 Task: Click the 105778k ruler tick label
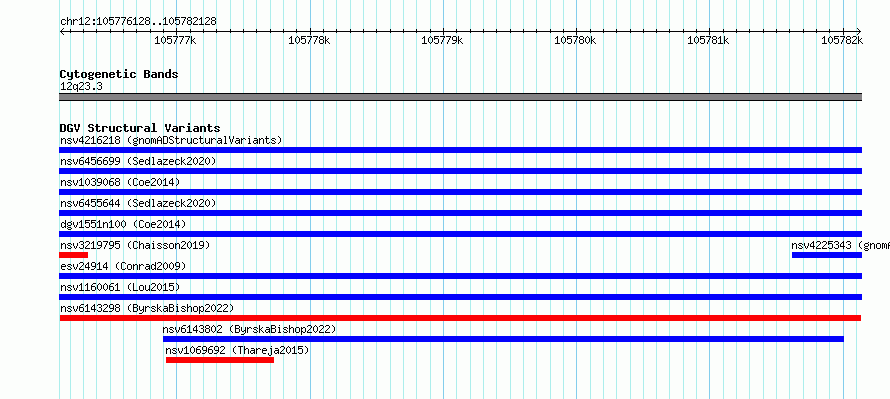tap(309, 40)
